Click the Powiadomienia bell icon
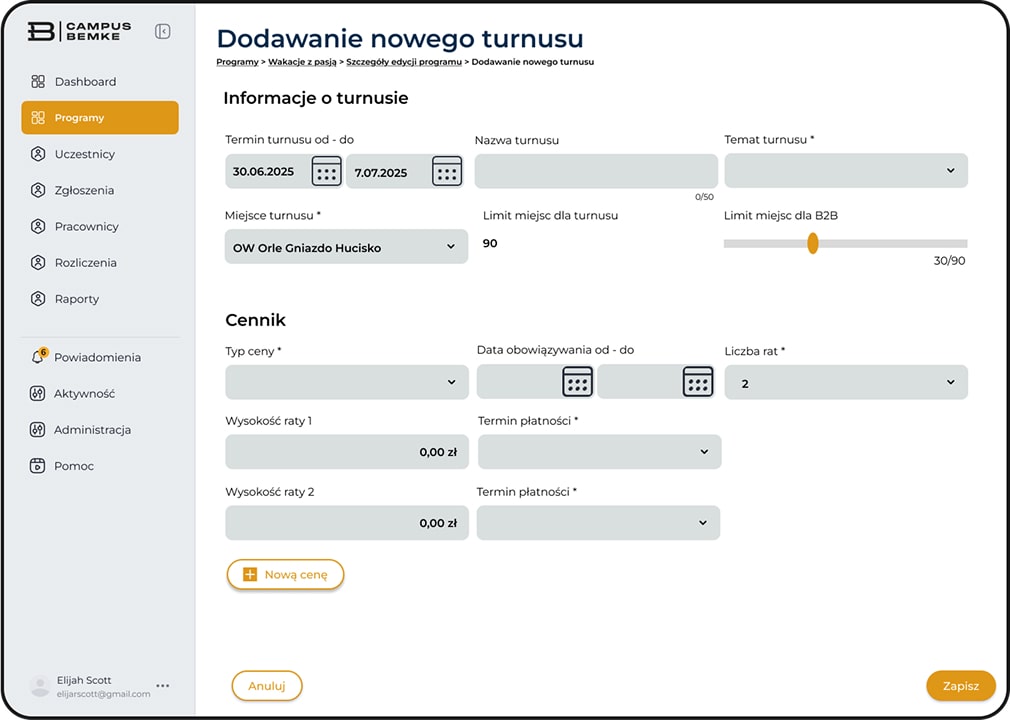 (x=38, y=358)
